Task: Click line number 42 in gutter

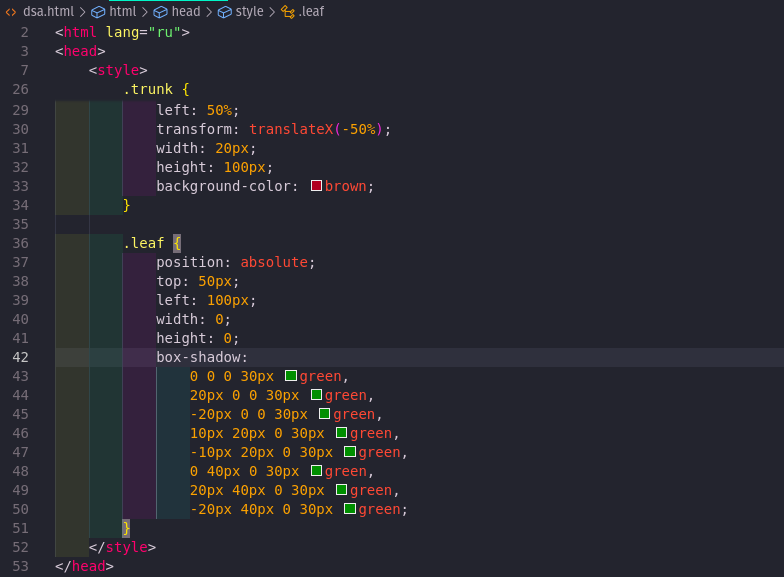Action: pyautogui.click(x=20, y=357)
